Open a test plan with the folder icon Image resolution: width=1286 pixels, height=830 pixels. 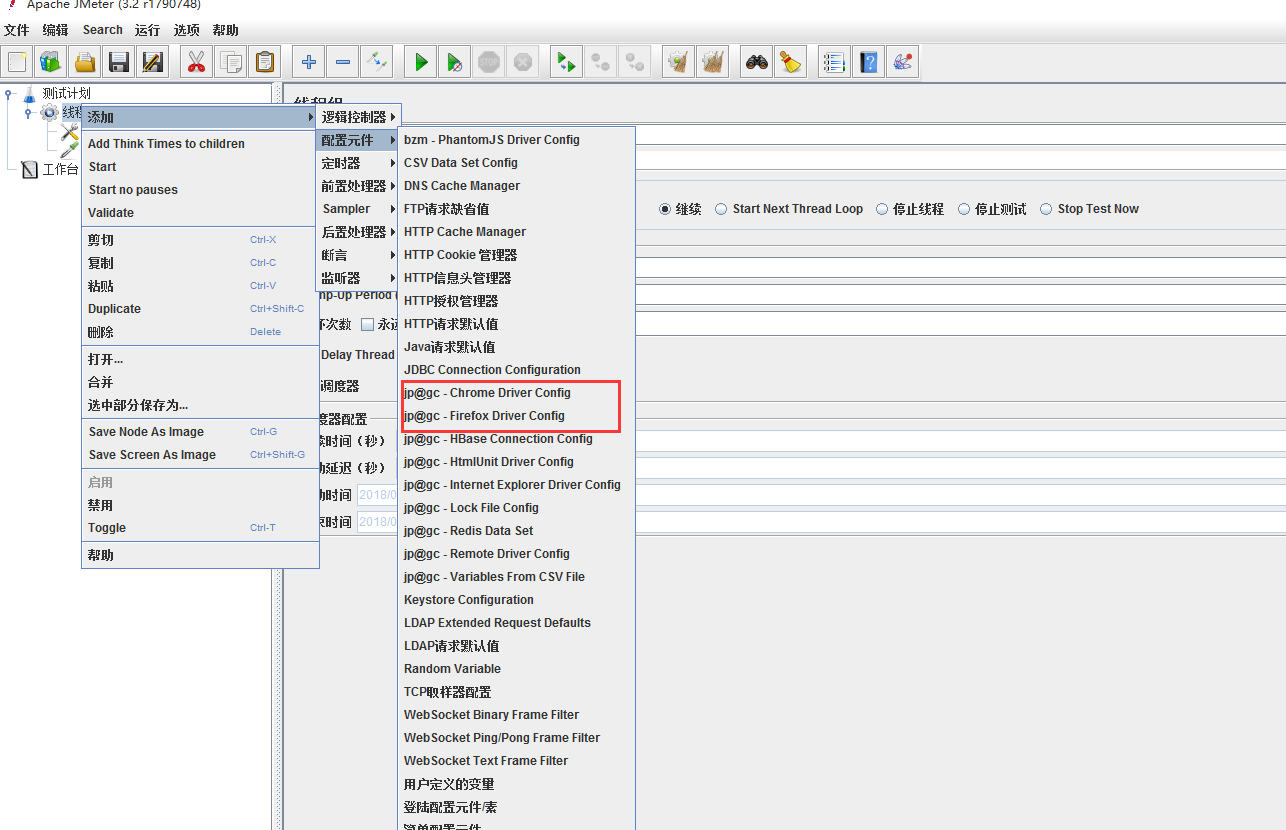(85, 61)
